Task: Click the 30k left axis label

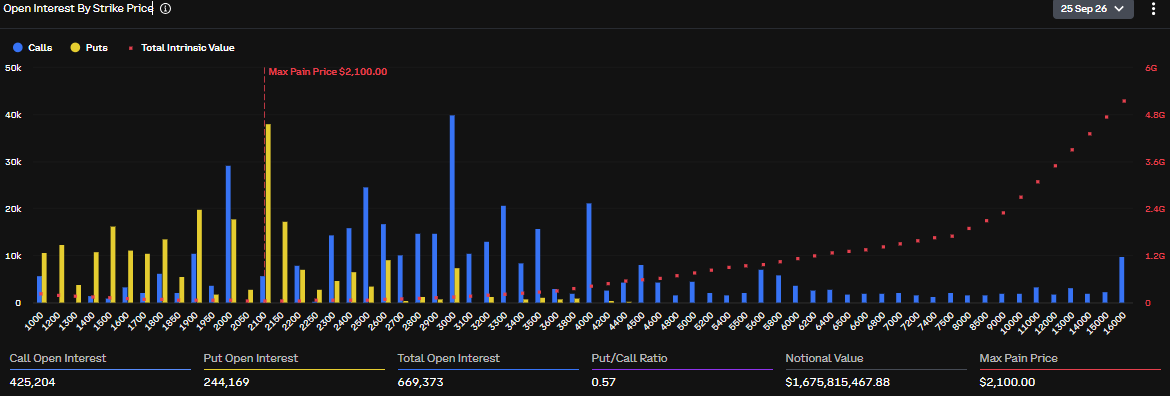Action: click(x=13, y=162)
